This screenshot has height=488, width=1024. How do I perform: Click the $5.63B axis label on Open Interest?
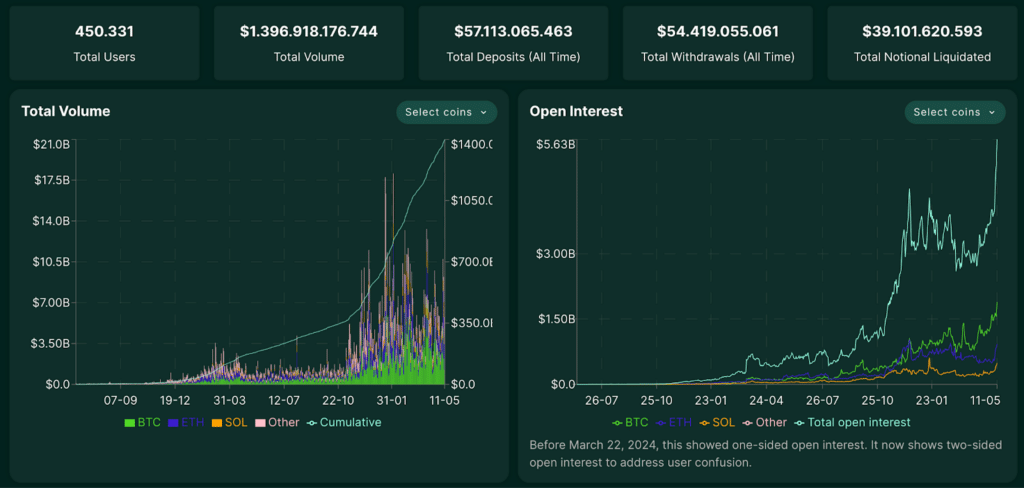[x=555, y=144]
